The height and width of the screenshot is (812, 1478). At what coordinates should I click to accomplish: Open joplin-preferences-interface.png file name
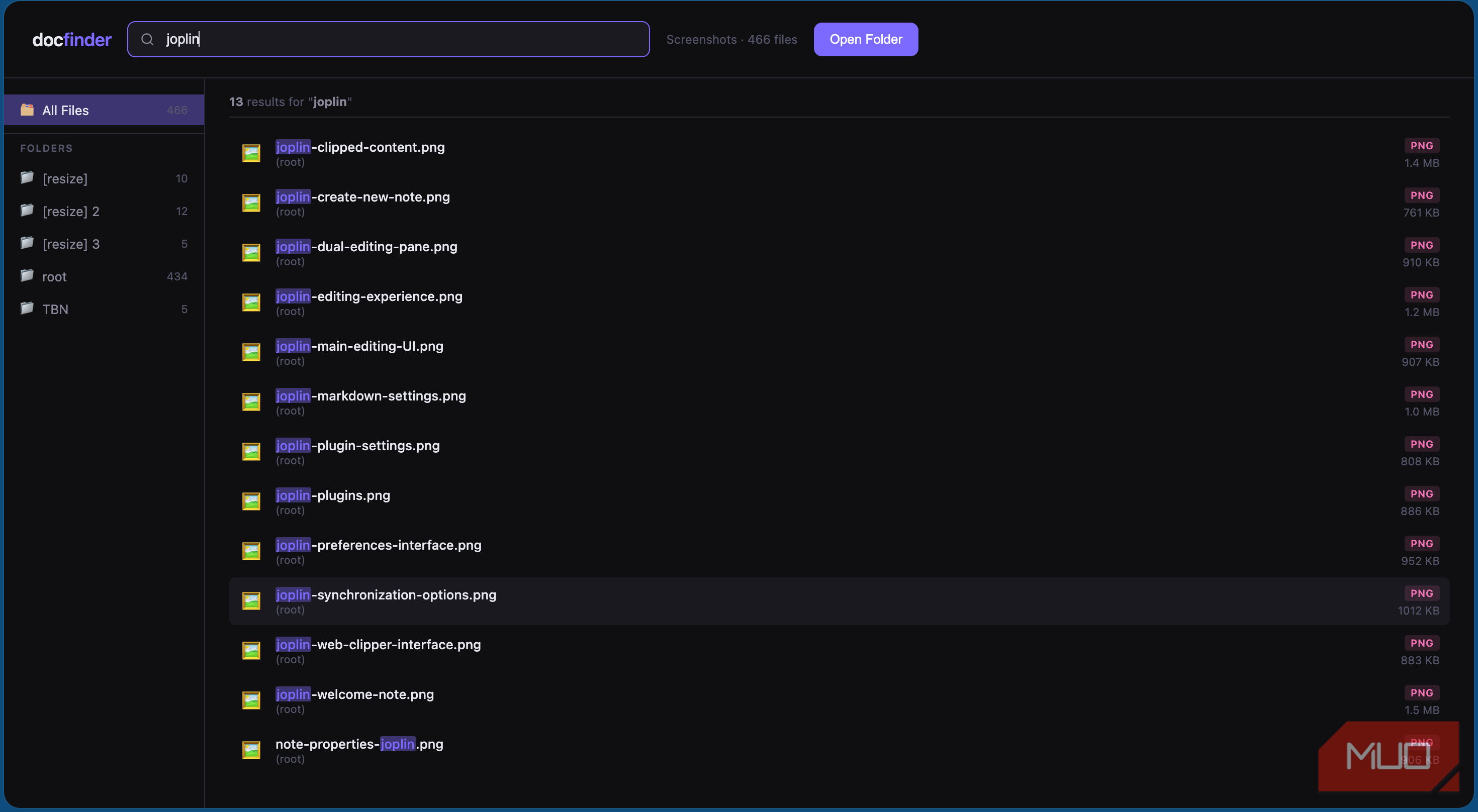click(x=379, y=545)
